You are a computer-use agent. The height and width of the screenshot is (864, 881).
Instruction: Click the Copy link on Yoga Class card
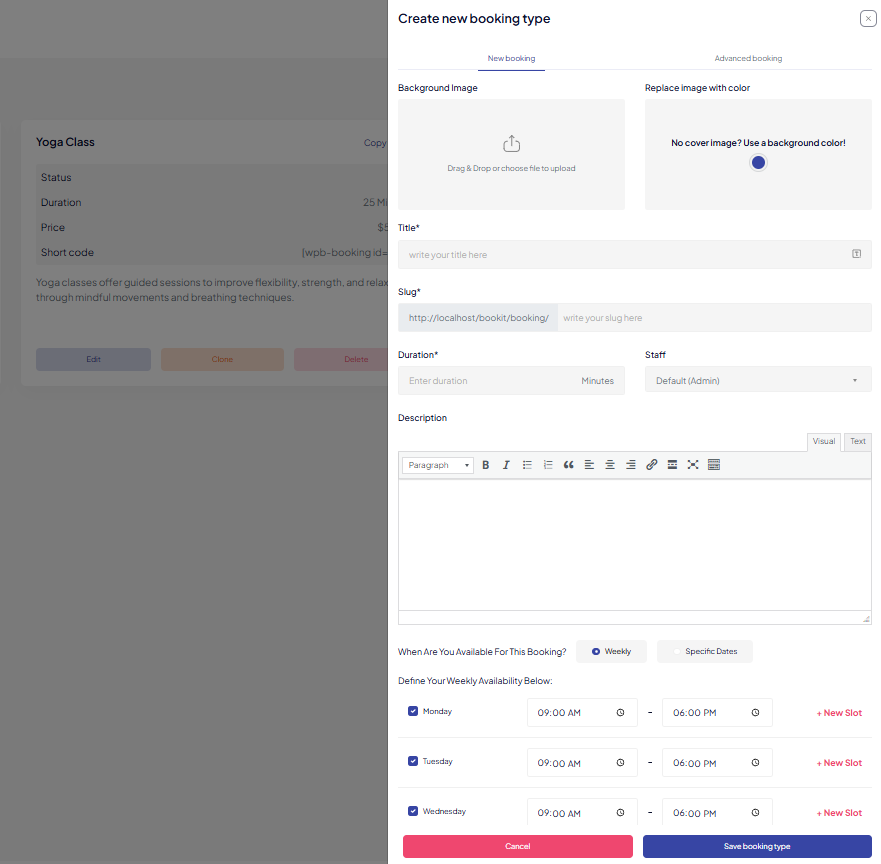[375, 143]
